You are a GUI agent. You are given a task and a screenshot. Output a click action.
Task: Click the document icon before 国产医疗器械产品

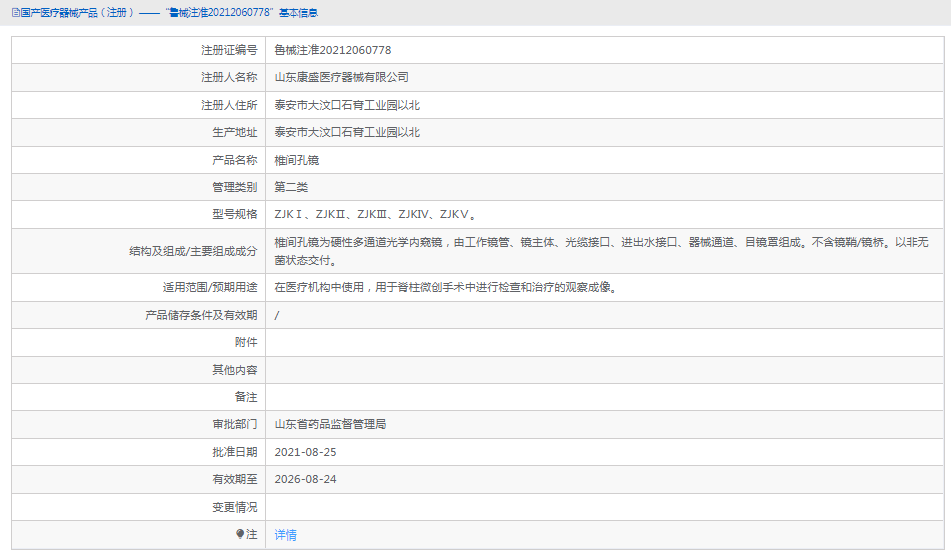point(16,13)
